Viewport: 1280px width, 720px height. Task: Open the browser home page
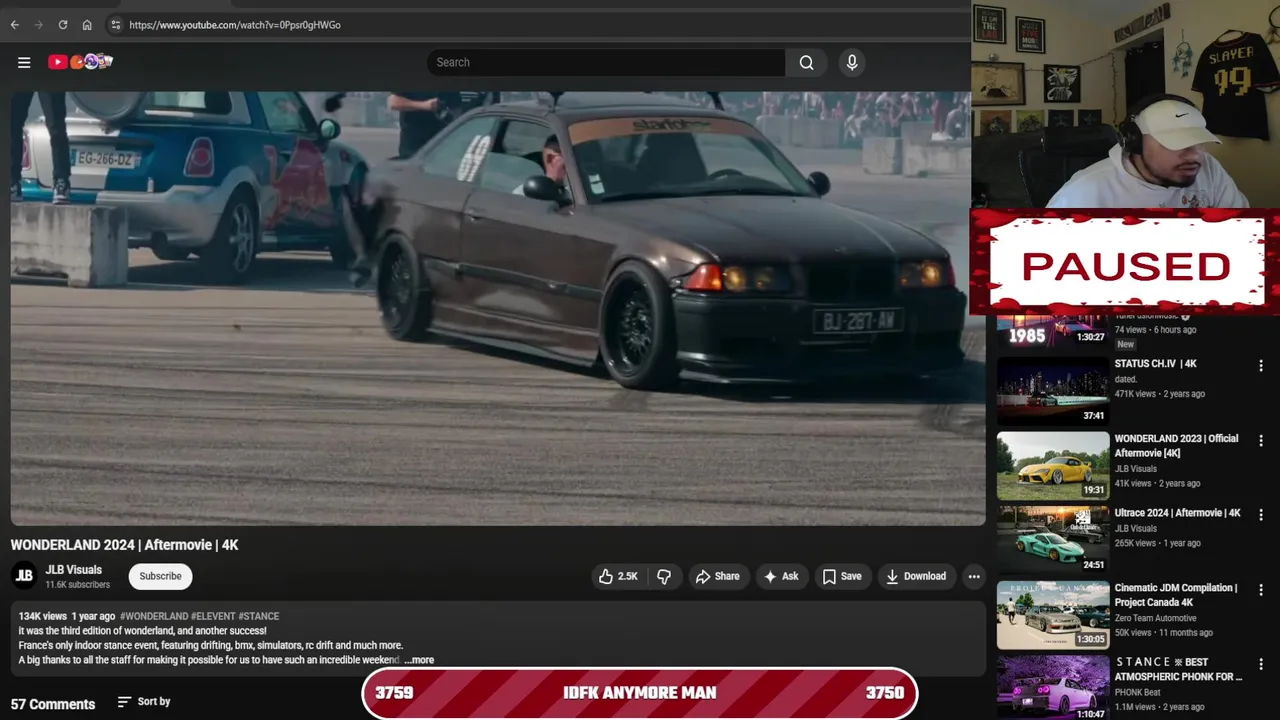pos(87,25)
